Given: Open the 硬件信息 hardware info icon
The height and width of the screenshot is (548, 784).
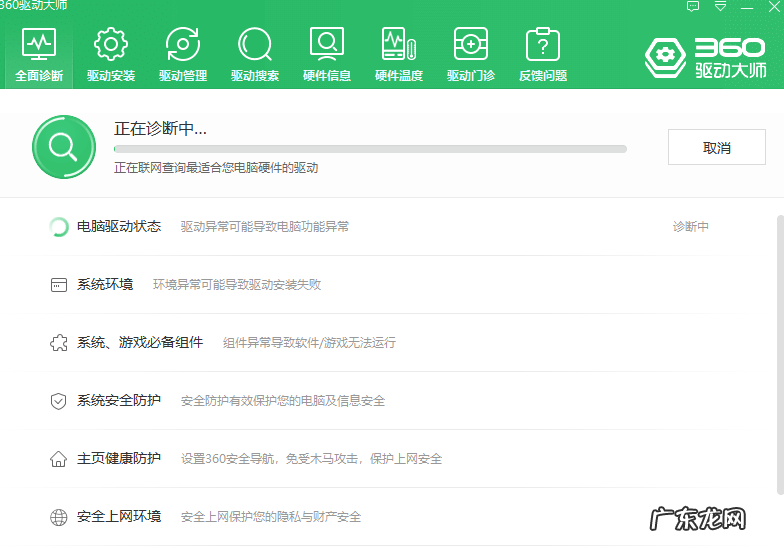Looking at the screenshot, I should click(x=327, y=44).
